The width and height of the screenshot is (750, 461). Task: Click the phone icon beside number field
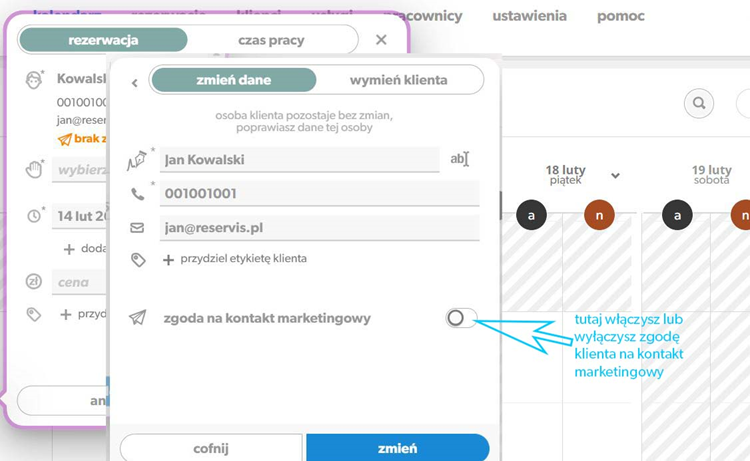(x=138, y=194)
